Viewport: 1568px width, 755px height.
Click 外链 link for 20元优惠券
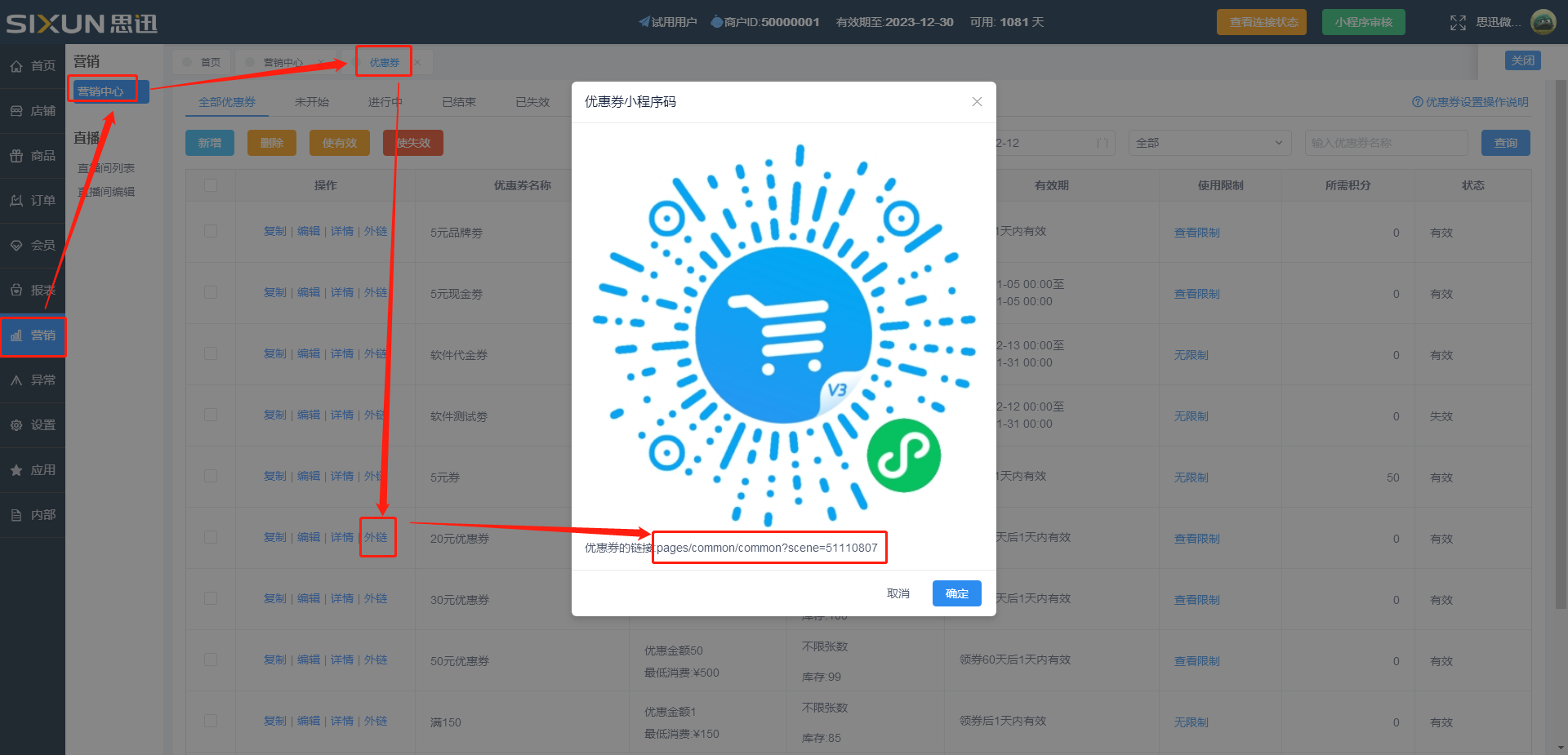coord(376,537)
